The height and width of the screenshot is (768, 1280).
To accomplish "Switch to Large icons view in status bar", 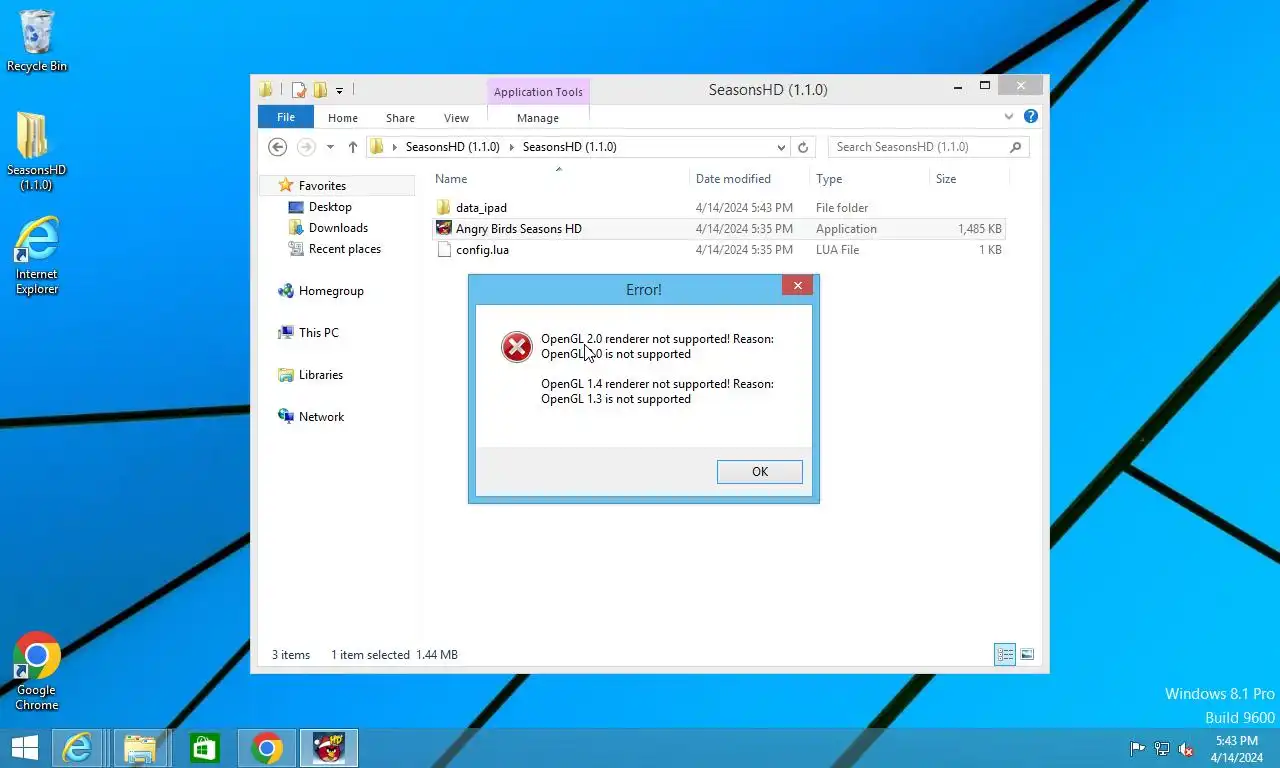I will pos(1027,655).
